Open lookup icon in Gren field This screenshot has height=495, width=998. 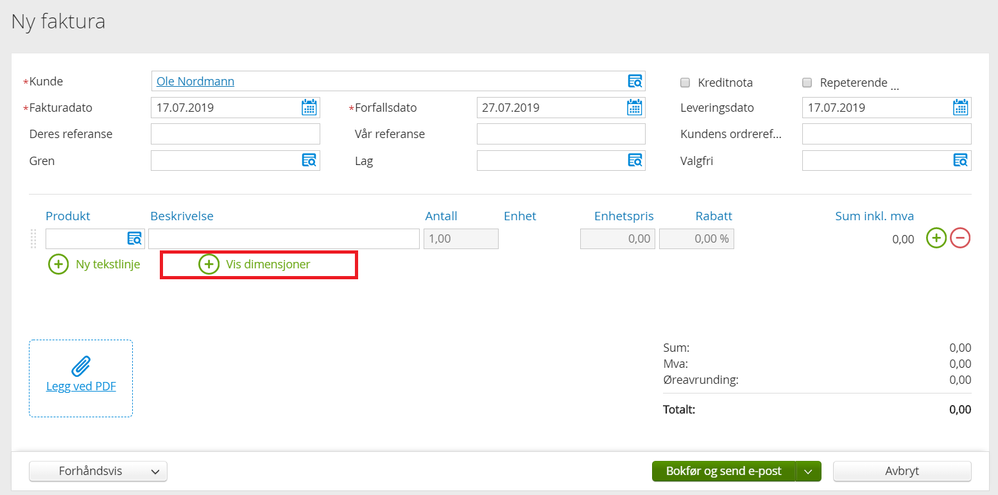pos(309,160)
